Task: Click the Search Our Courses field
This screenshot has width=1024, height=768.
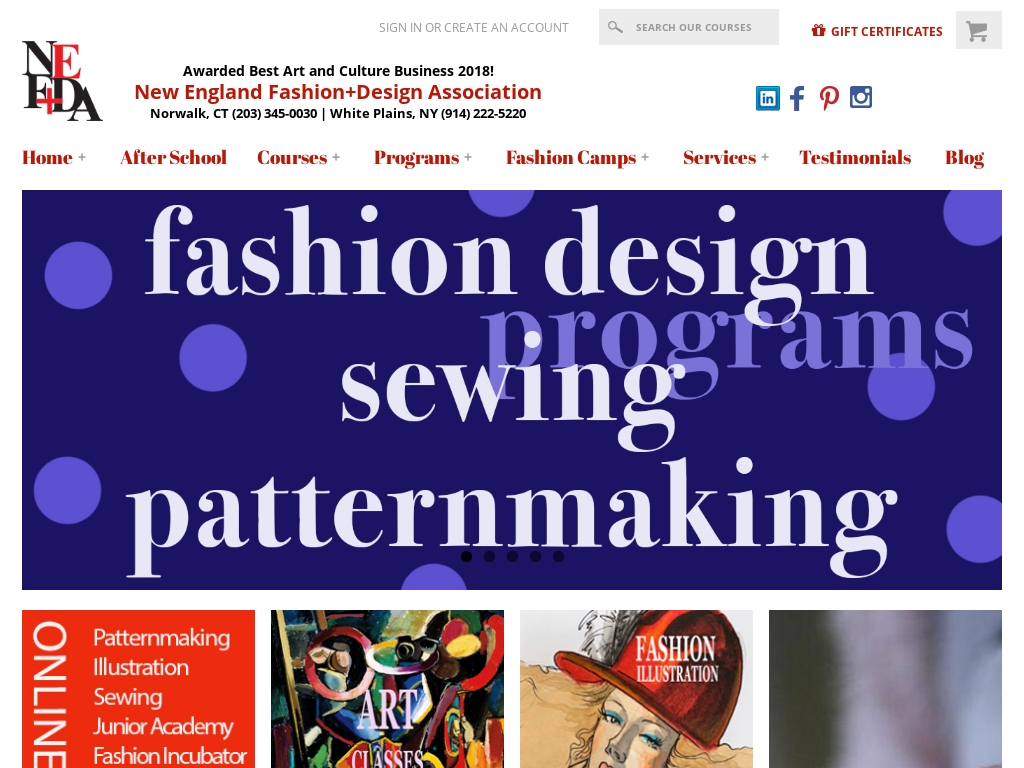Action: point(689,27)
